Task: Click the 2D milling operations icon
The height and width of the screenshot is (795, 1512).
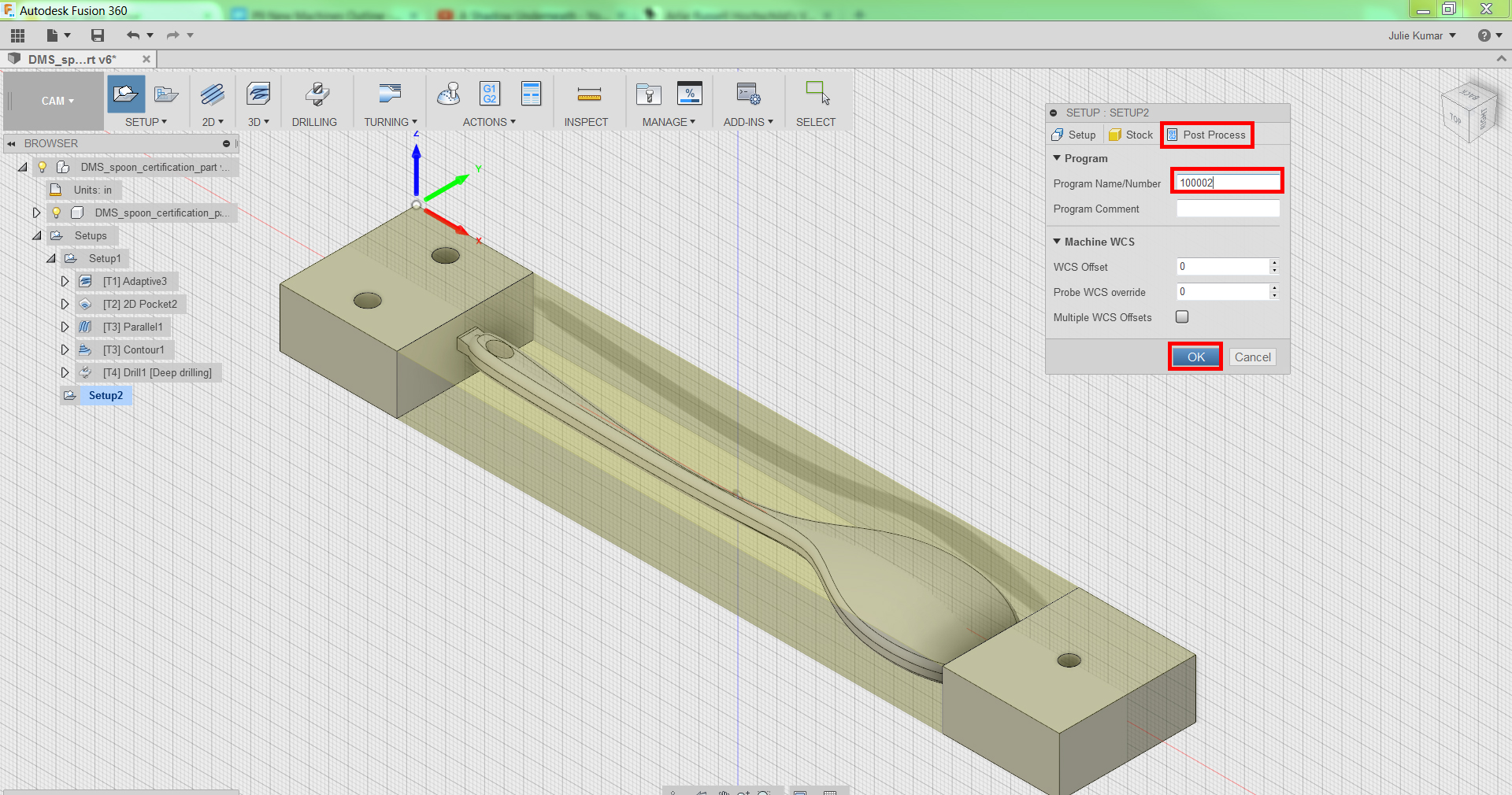Action: [213, 94]
